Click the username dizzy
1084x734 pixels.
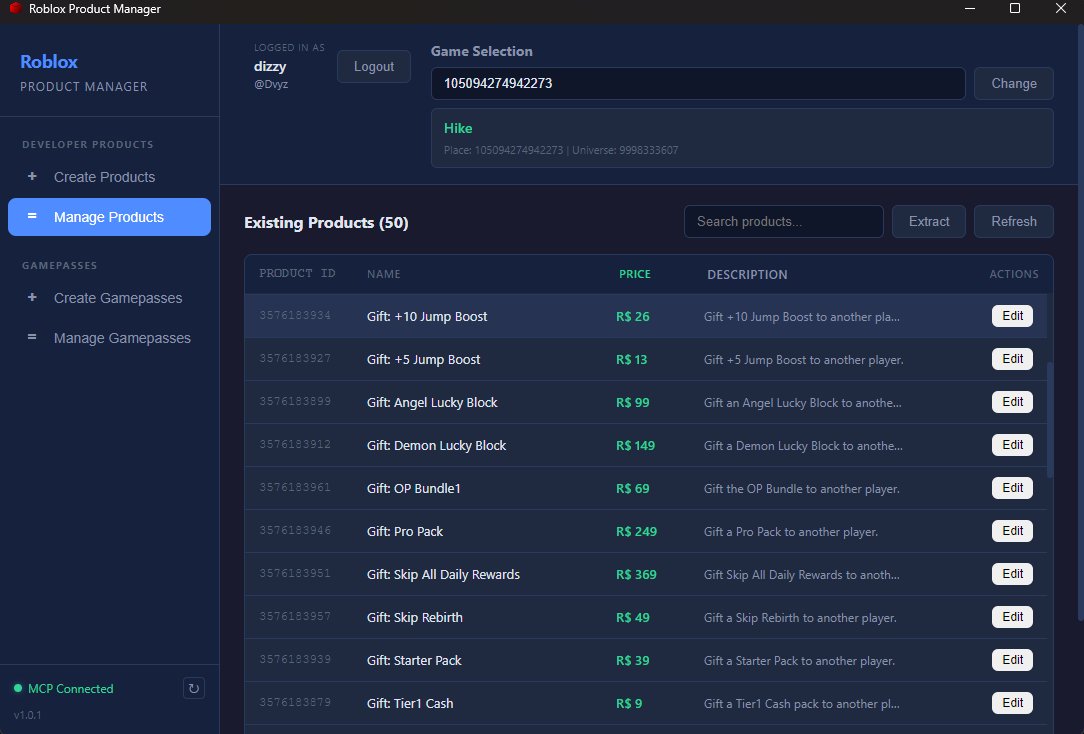pyautogui.click(x=270, y=66)
